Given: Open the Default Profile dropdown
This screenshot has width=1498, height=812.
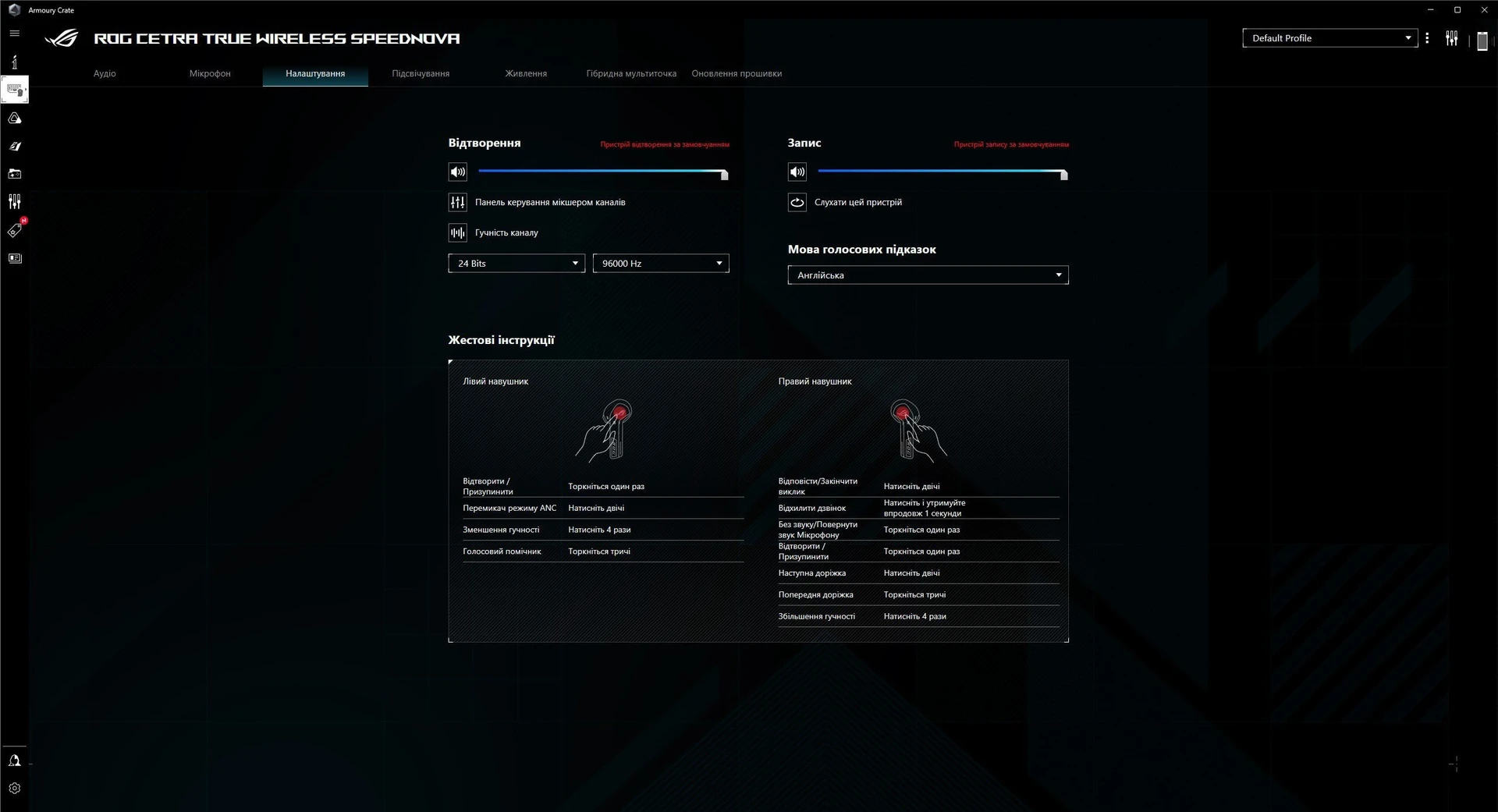Looking at the screenshot, I should click(1330, 38).
